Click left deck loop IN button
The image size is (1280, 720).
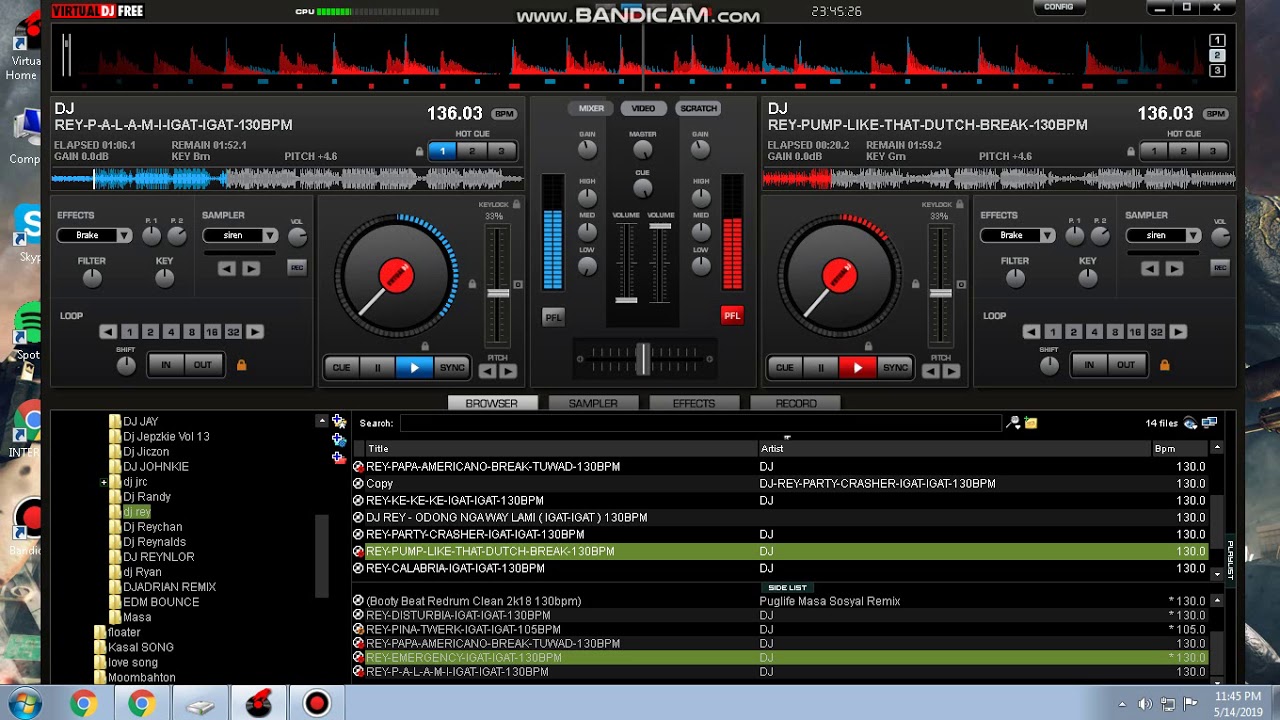pyautogui.click(x=166, y=365)
